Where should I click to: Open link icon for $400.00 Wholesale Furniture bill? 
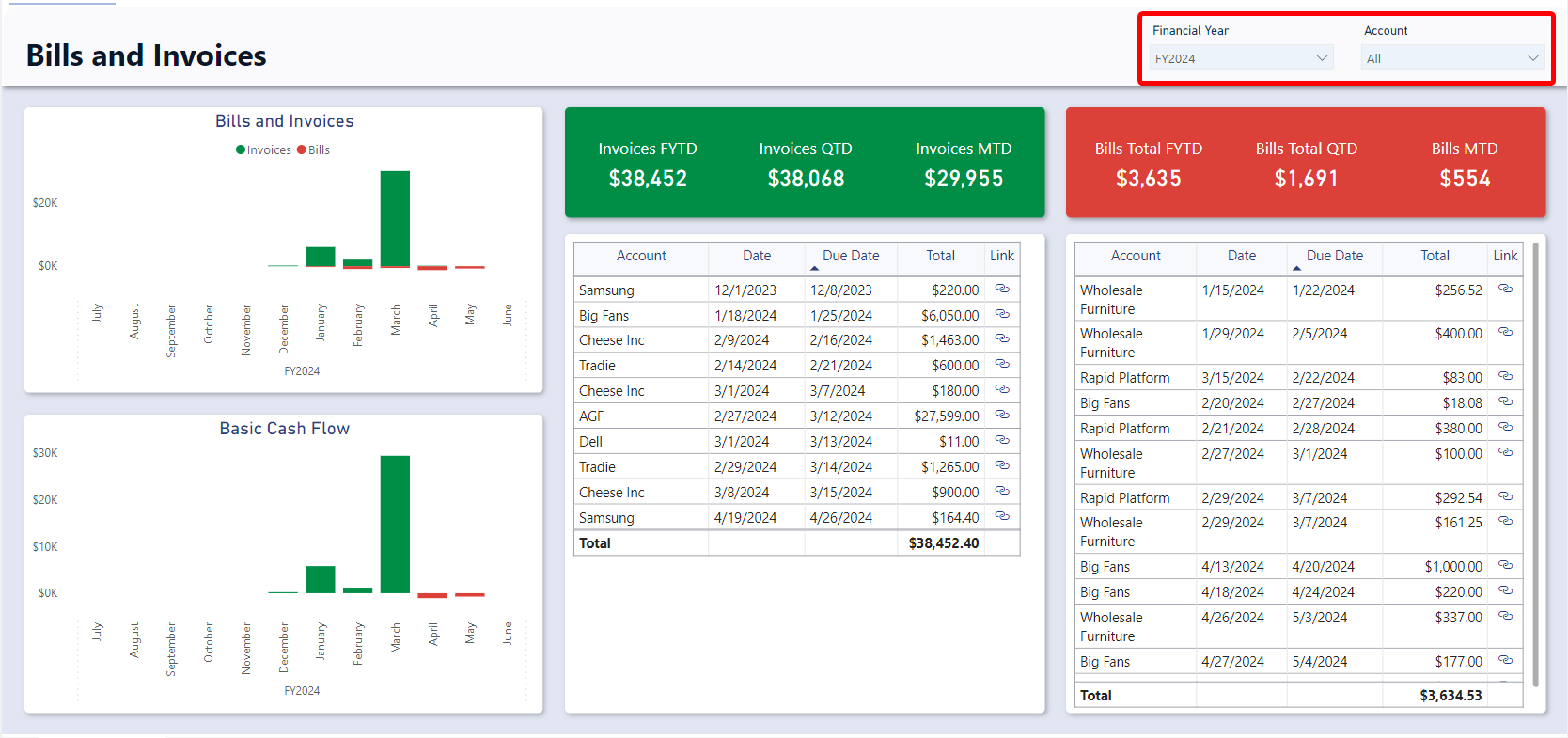point(1505,332)
